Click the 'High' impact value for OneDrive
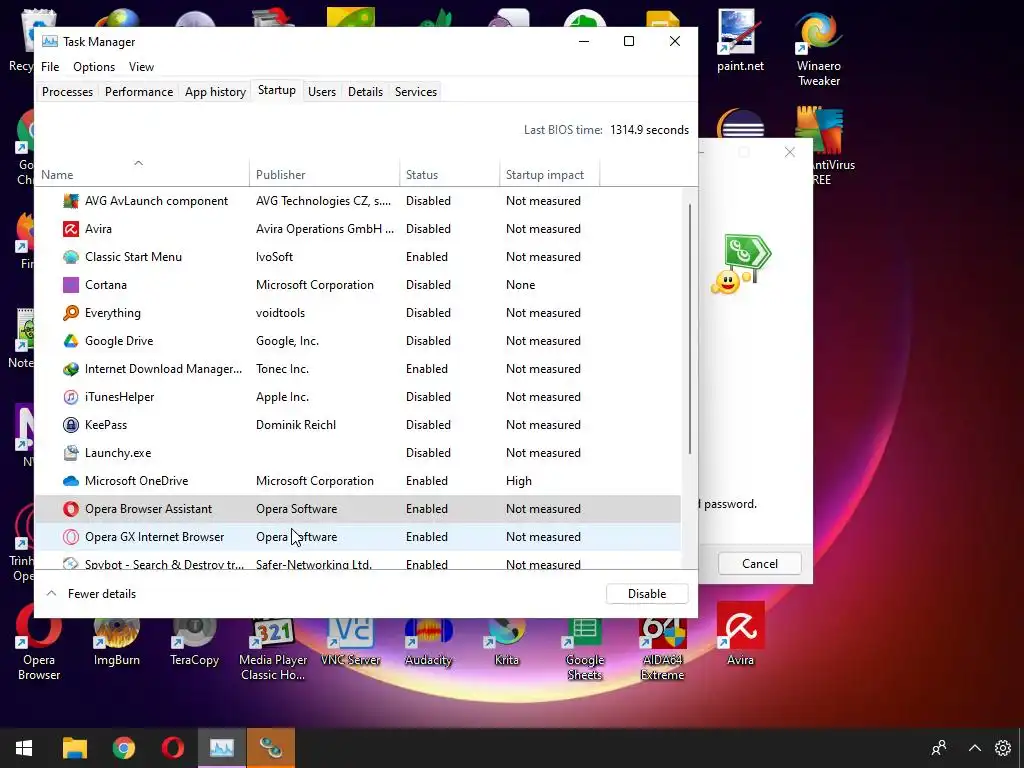The width and height of the screenshot is (1024, 768). click(x=519, y=481)
